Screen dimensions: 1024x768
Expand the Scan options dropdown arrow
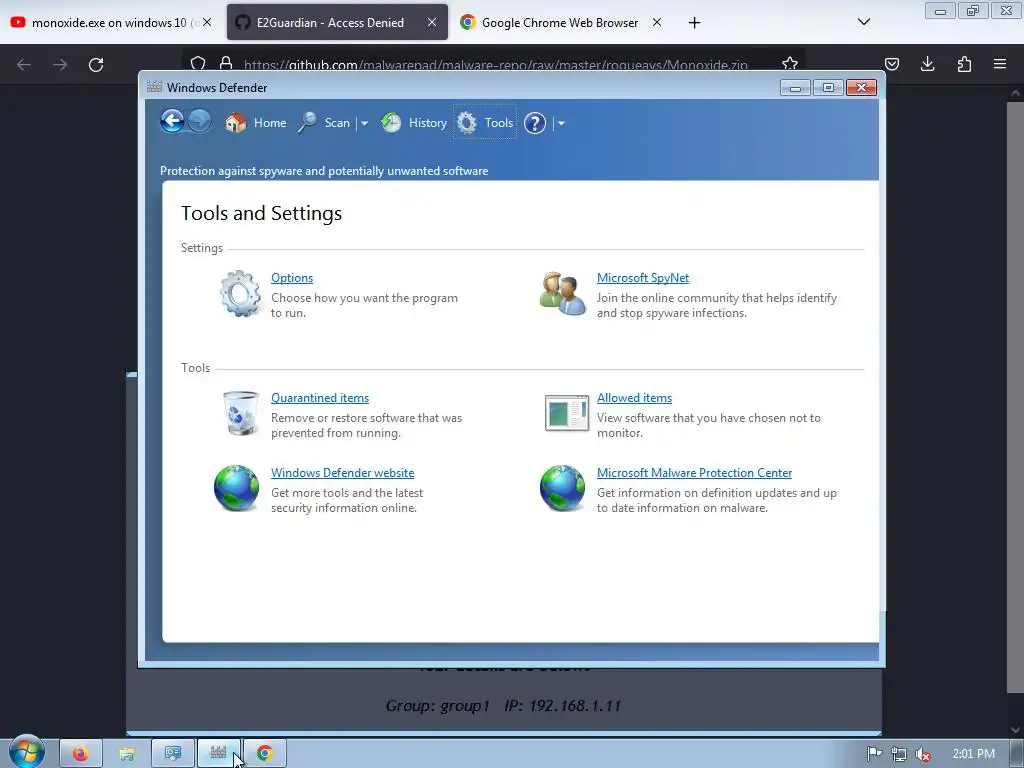(x=364, y=123)
